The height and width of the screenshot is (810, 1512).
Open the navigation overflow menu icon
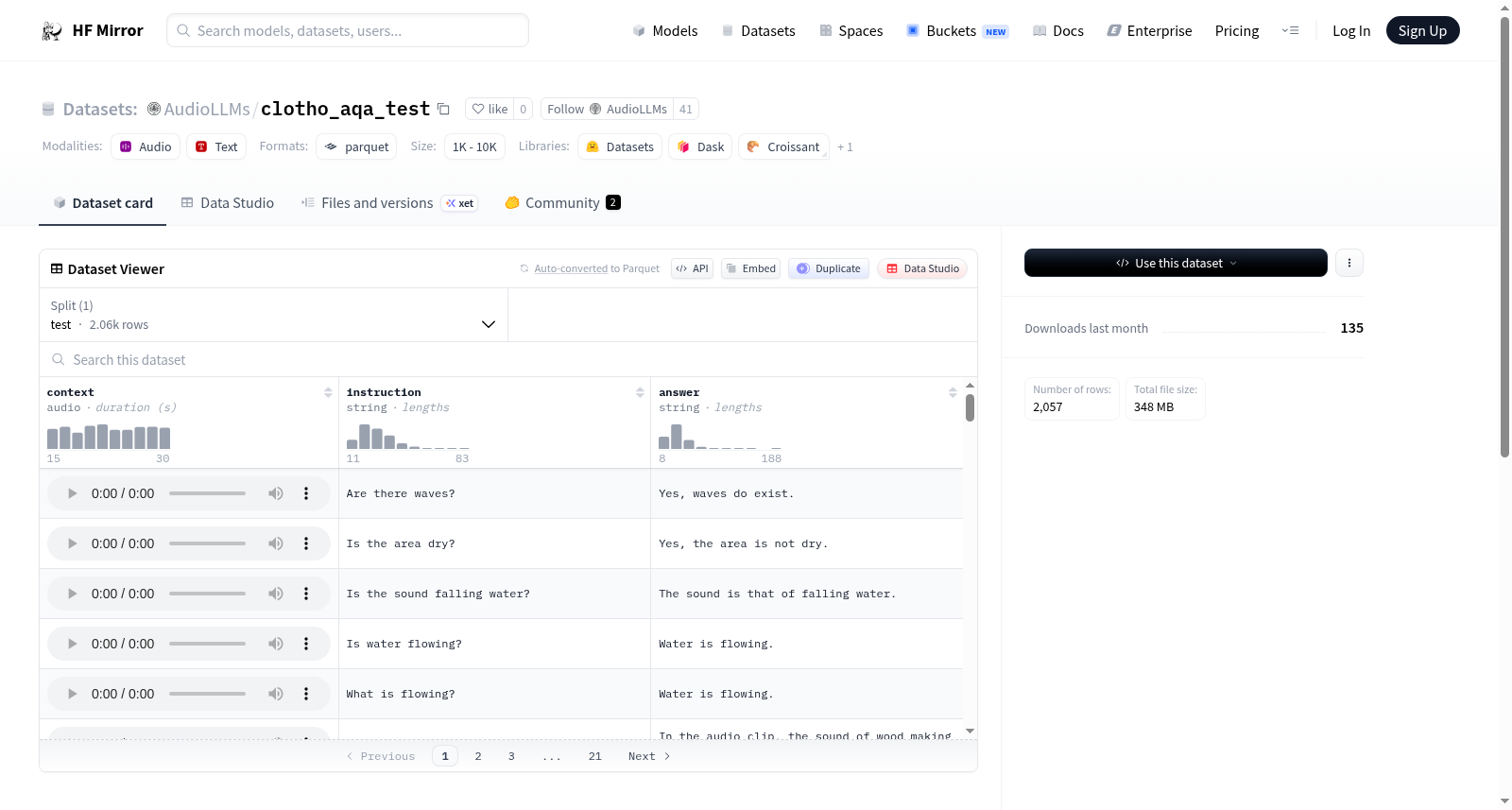point(1290,30)
